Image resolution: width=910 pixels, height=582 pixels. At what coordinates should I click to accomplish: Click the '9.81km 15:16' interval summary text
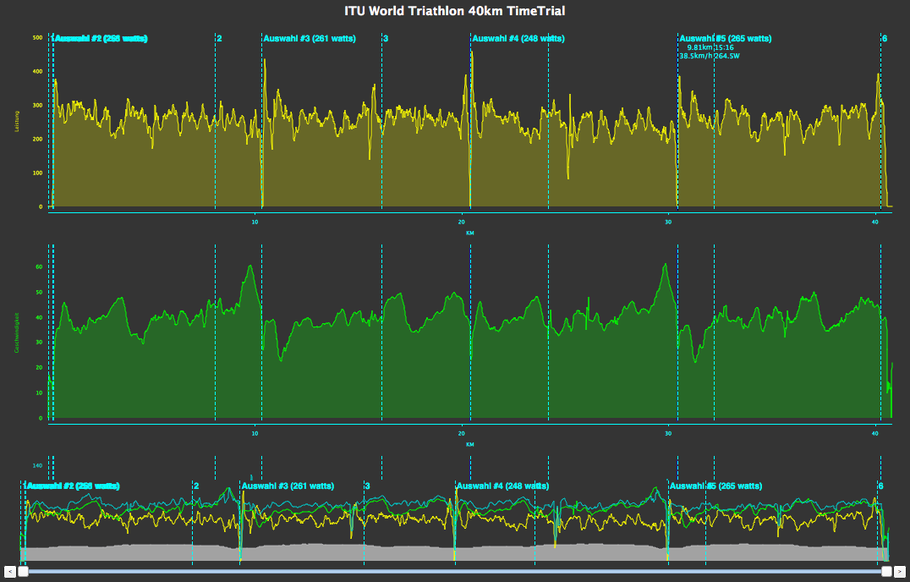pyautogui.click(x=710, y=48)
